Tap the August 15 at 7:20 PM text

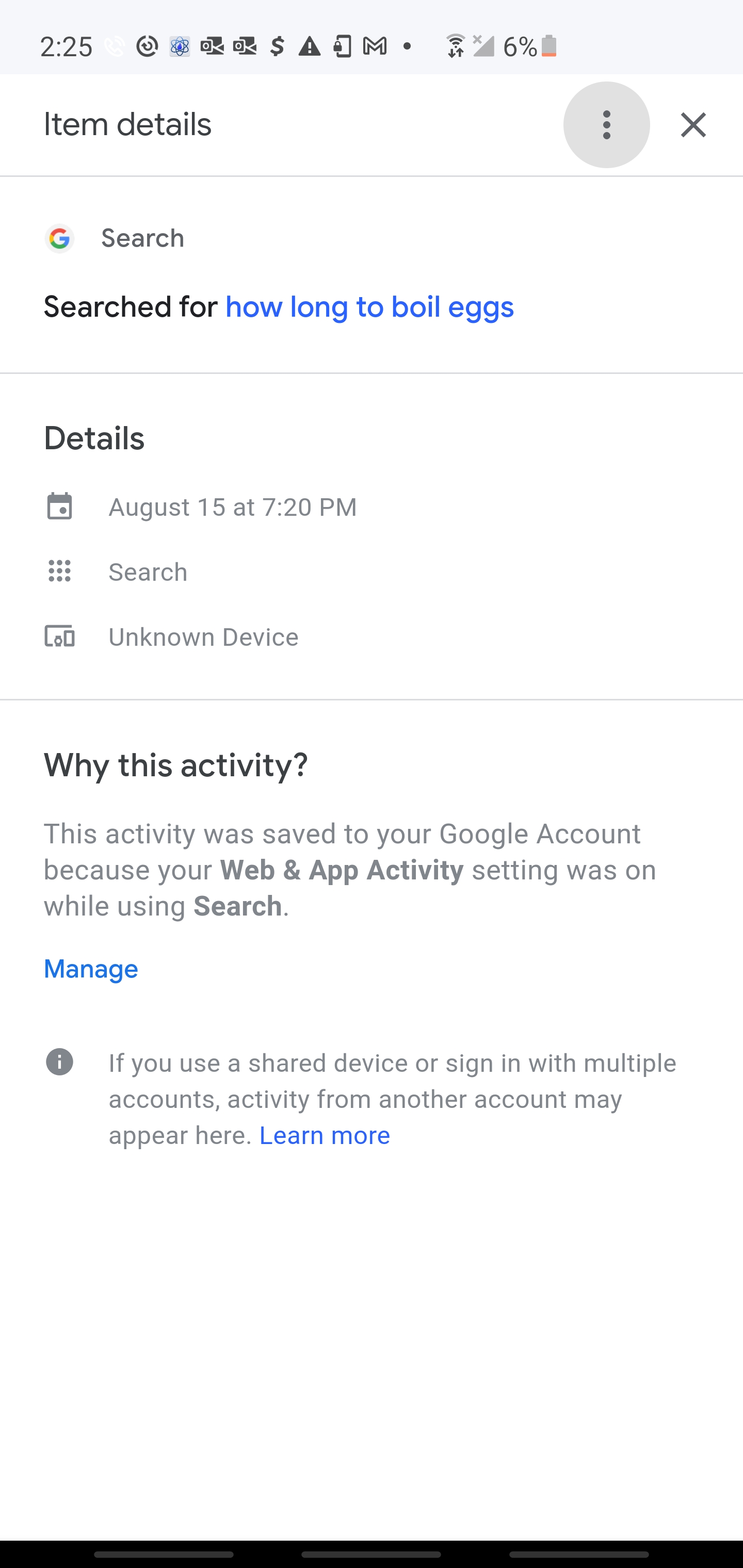click(x=233, y=507)
